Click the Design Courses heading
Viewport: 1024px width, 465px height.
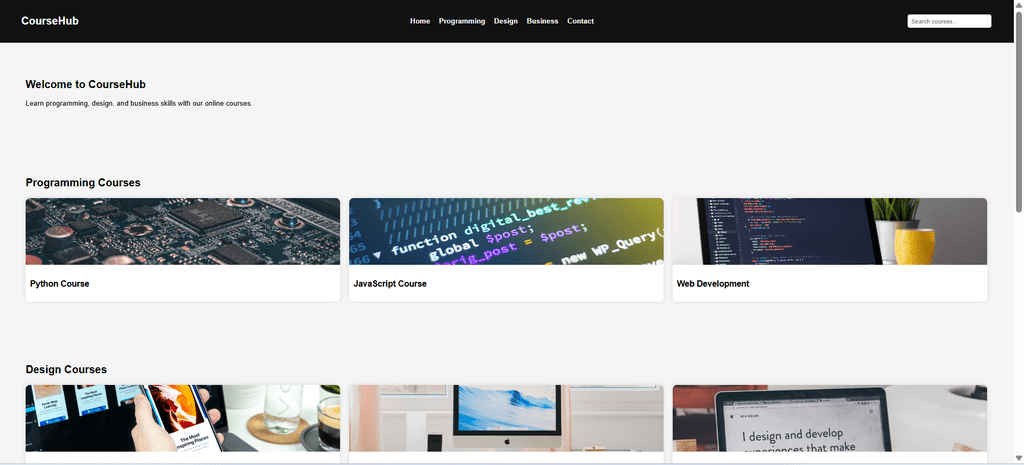pyautogui.click(x=66, y=370)
